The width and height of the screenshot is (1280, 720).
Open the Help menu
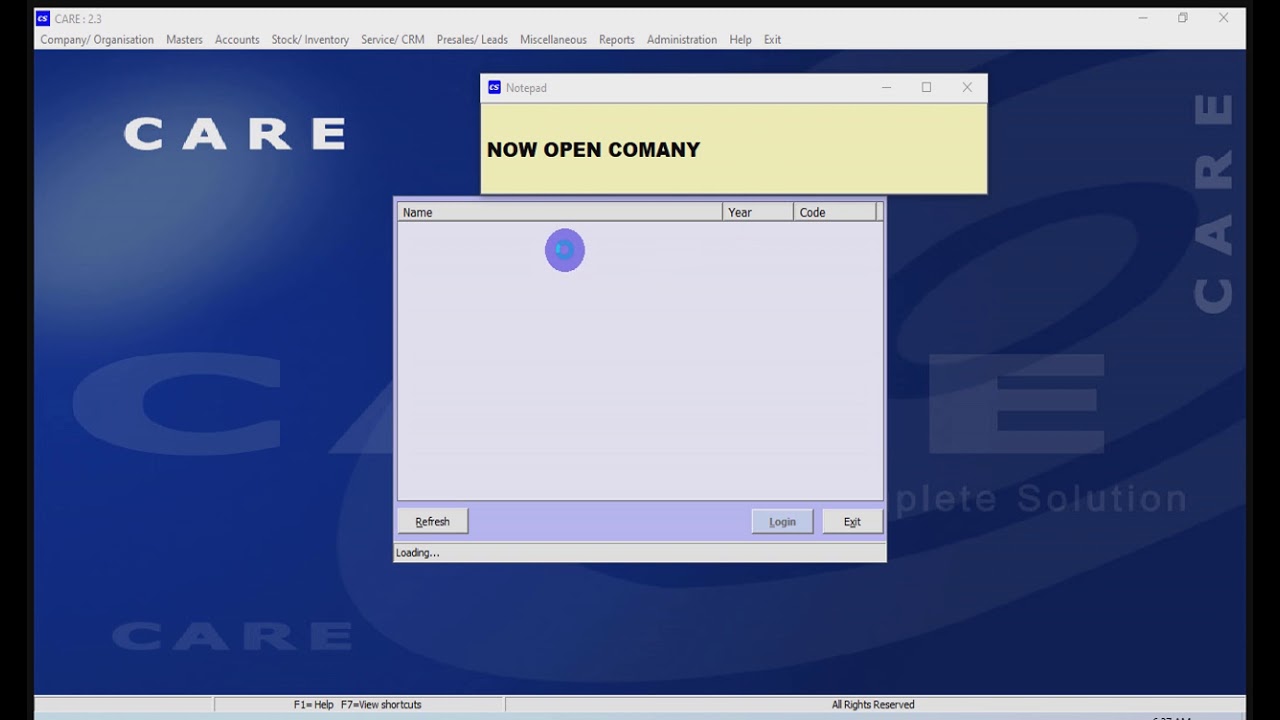(740, 40)
